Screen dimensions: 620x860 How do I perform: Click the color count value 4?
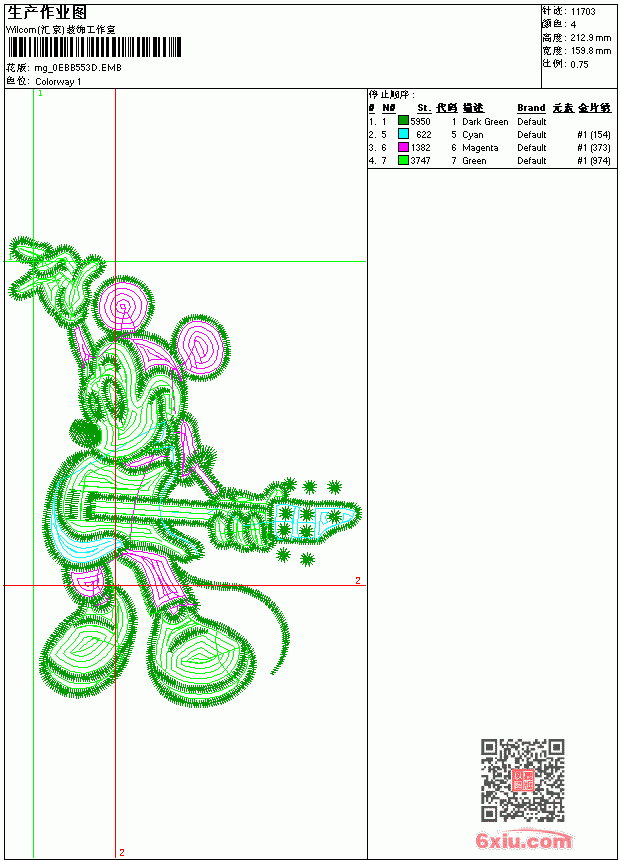(x=573, y=25)
